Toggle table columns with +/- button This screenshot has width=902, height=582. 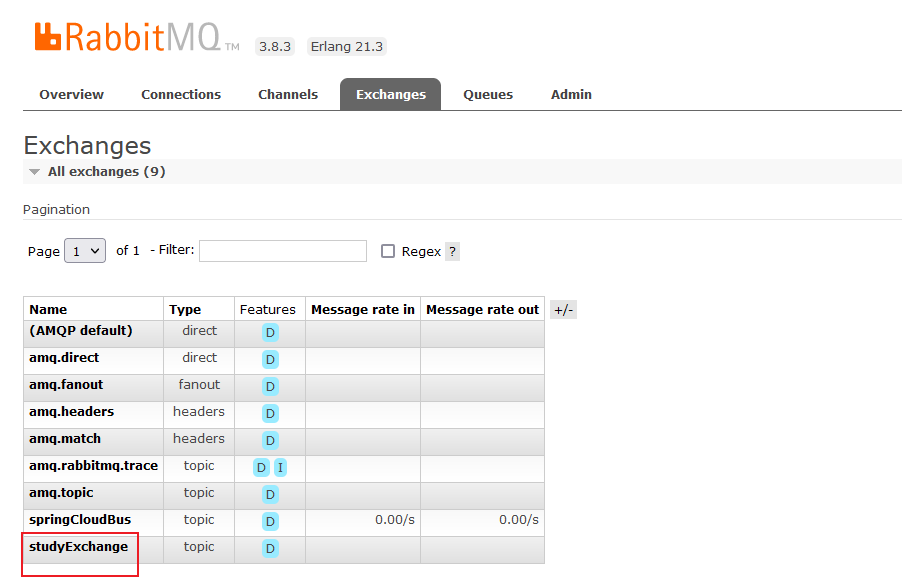563,310
